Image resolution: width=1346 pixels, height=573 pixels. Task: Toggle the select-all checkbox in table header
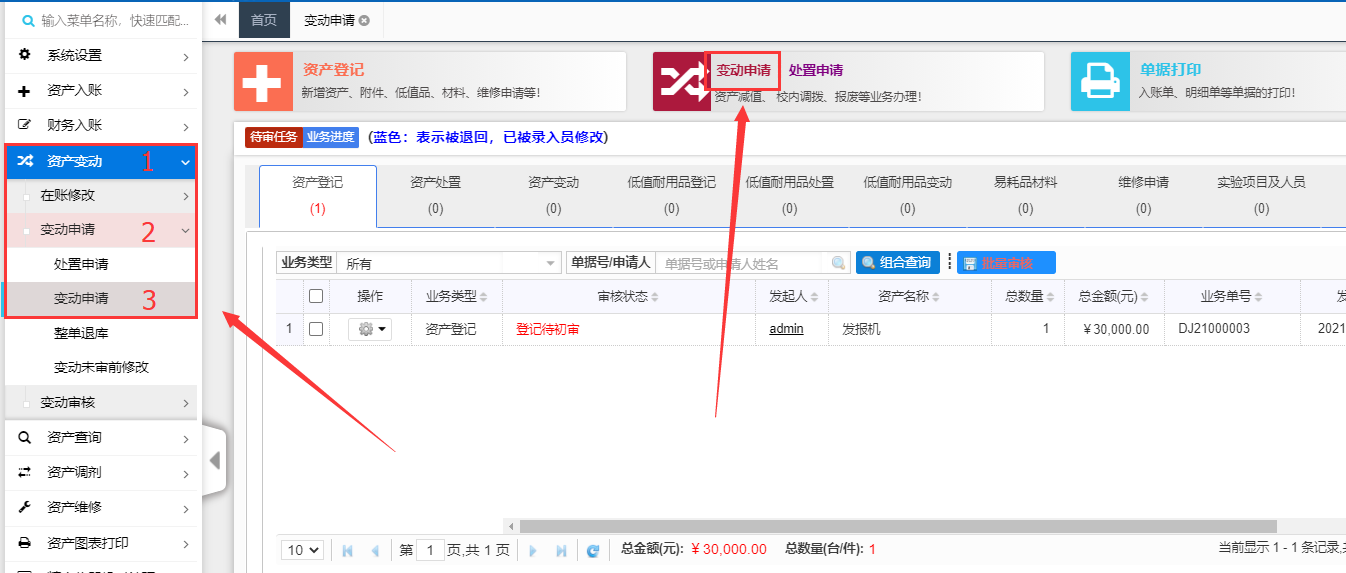coord(316,296)
